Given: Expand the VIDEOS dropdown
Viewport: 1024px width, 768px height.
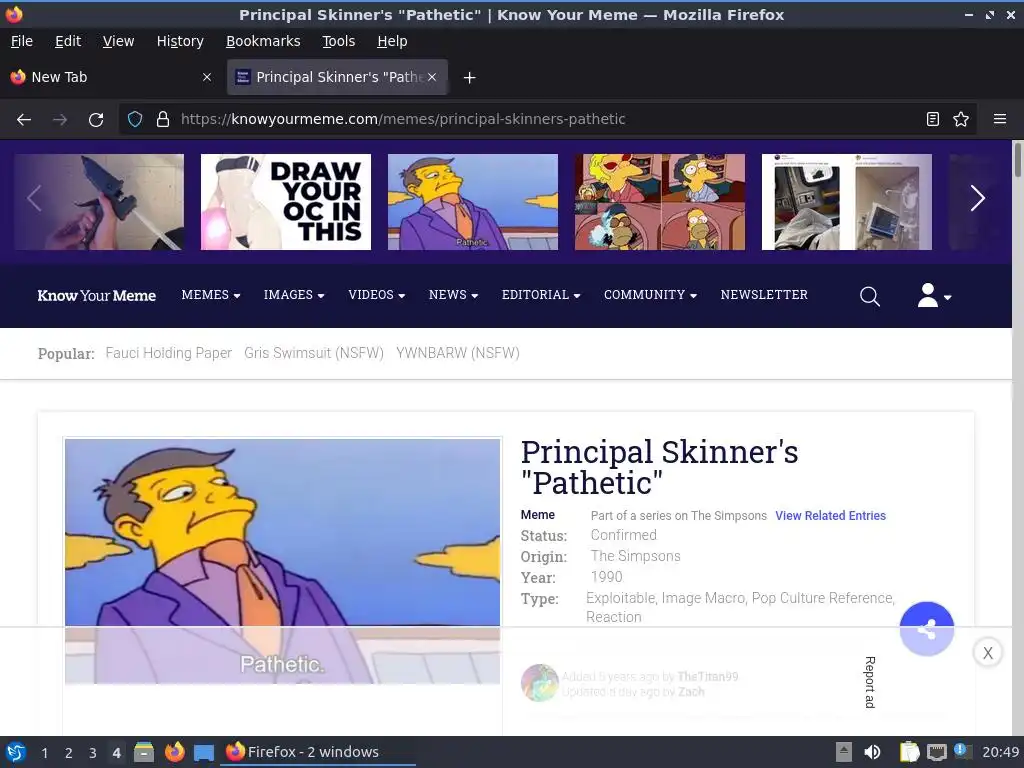Looking at the screenshot, I should [x=377, y=295].
